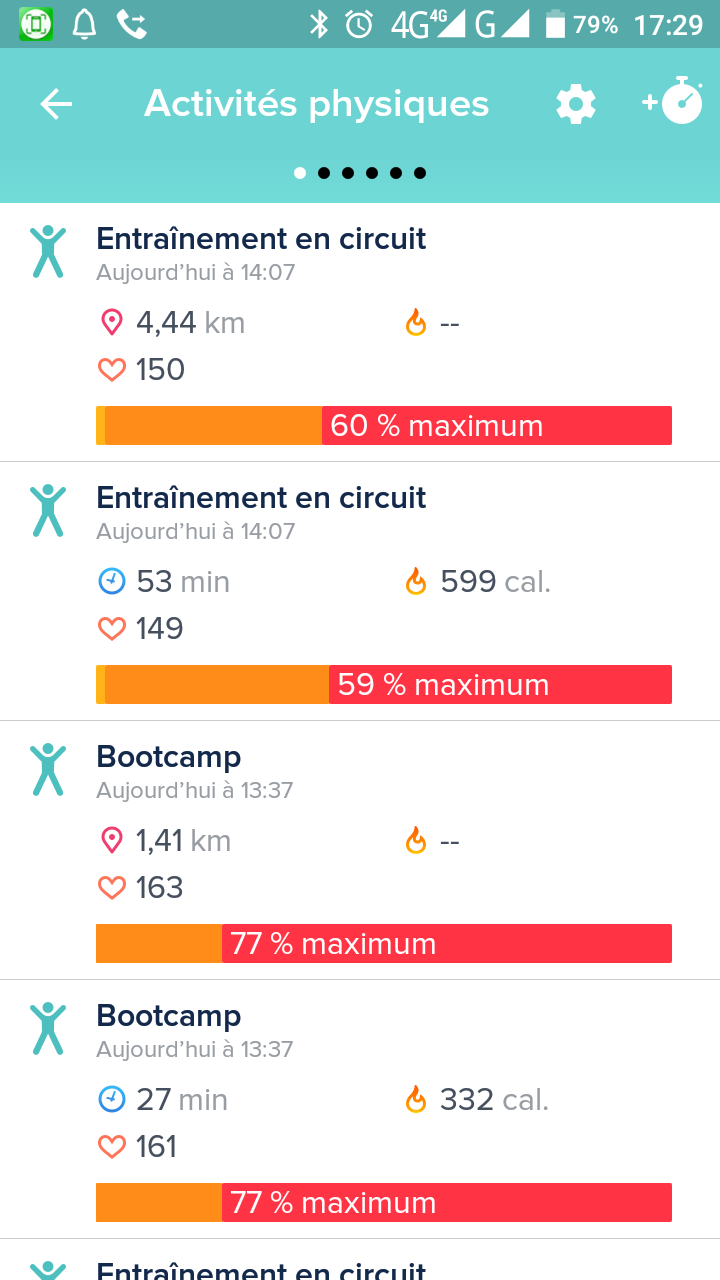Tap the heart icon showing 150 bpm
The width and height of the screenshot is (720, 1280).
point(112,369)
